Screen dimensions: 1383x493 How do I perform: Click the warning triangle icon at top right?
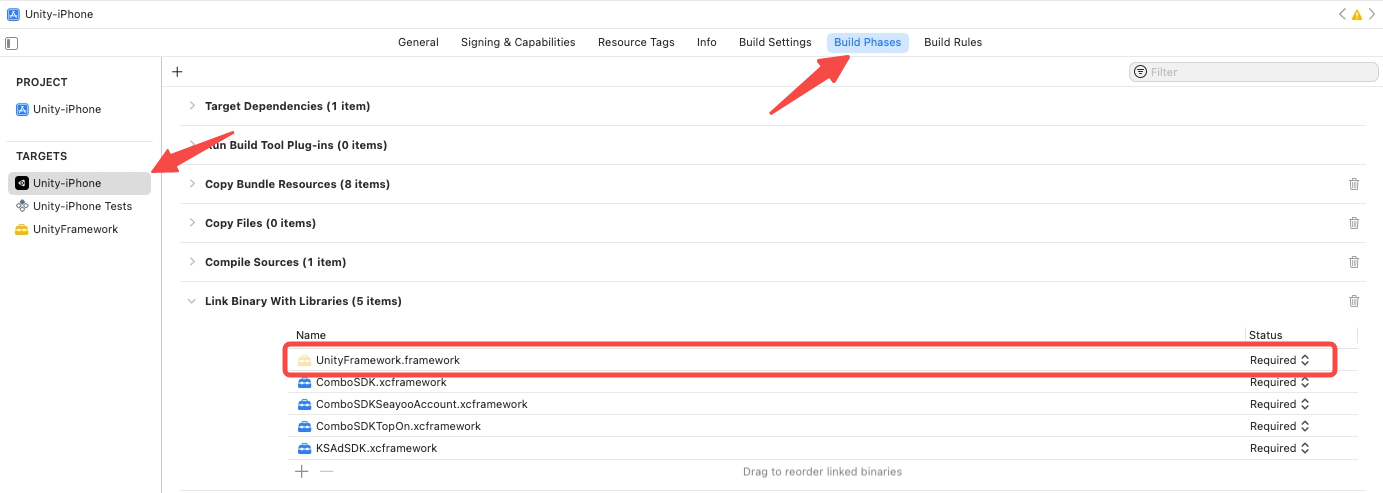1357,15
